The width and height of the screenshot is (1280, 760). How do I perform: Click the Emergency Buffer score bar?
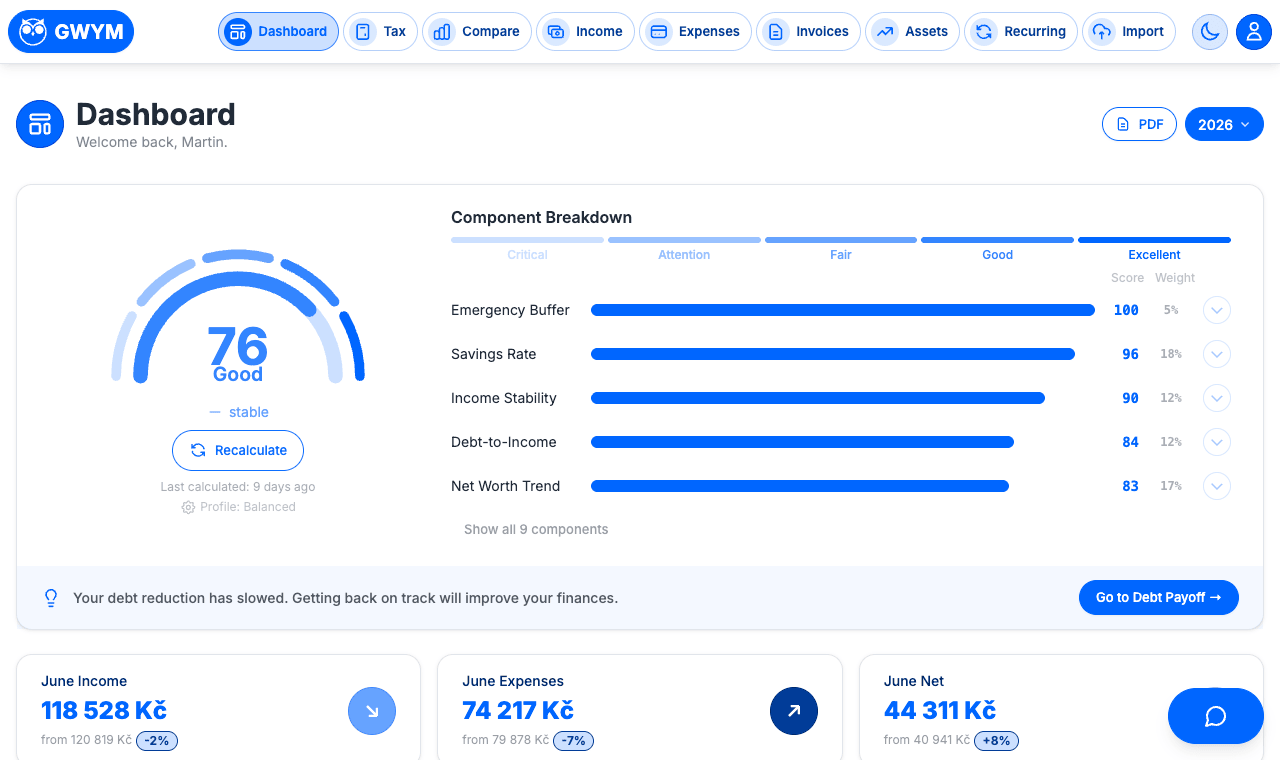coord(843,310)
